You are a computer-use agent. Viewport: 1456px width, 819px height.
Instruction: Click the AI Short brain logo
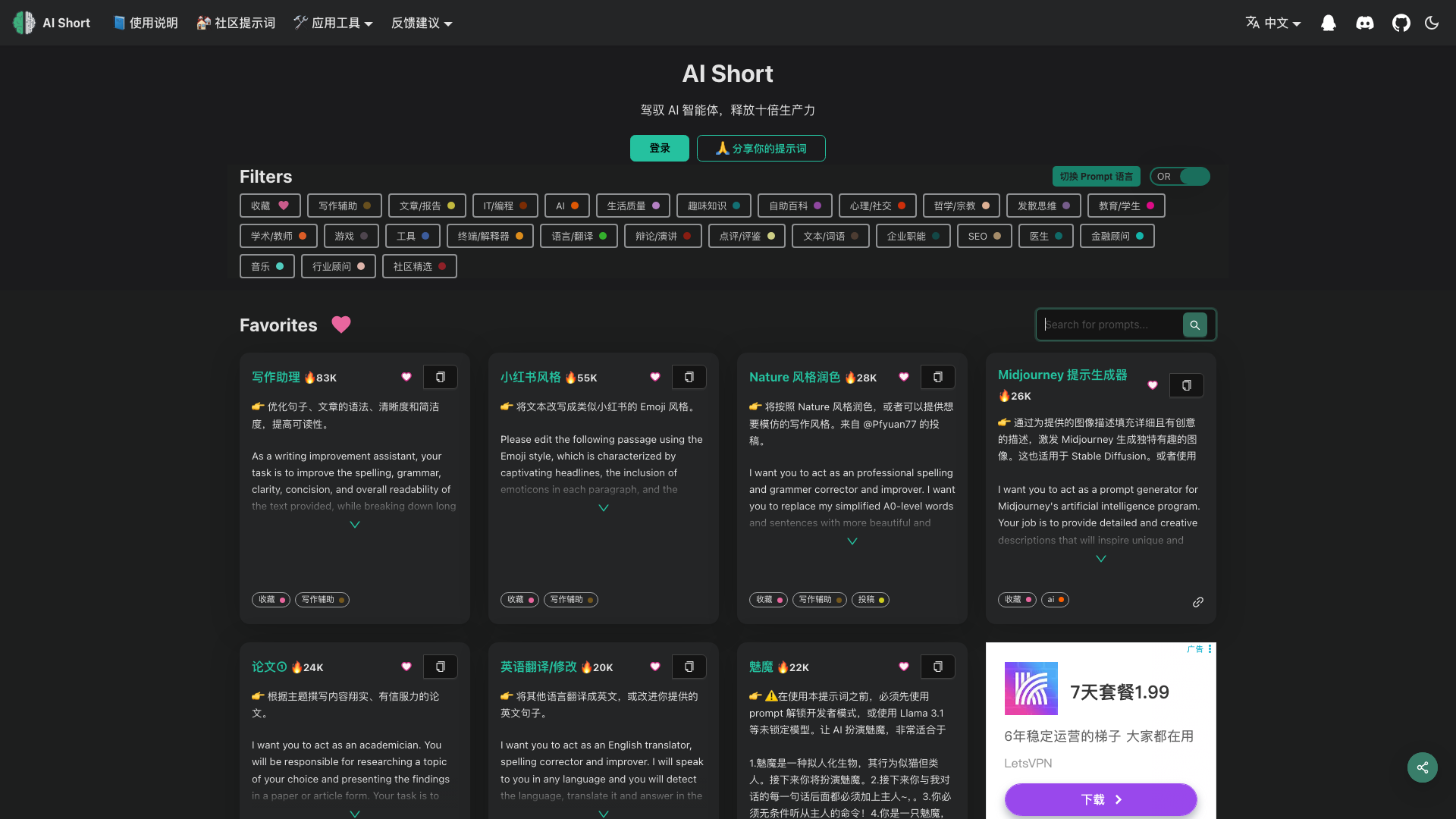click(x=24, y=23)
